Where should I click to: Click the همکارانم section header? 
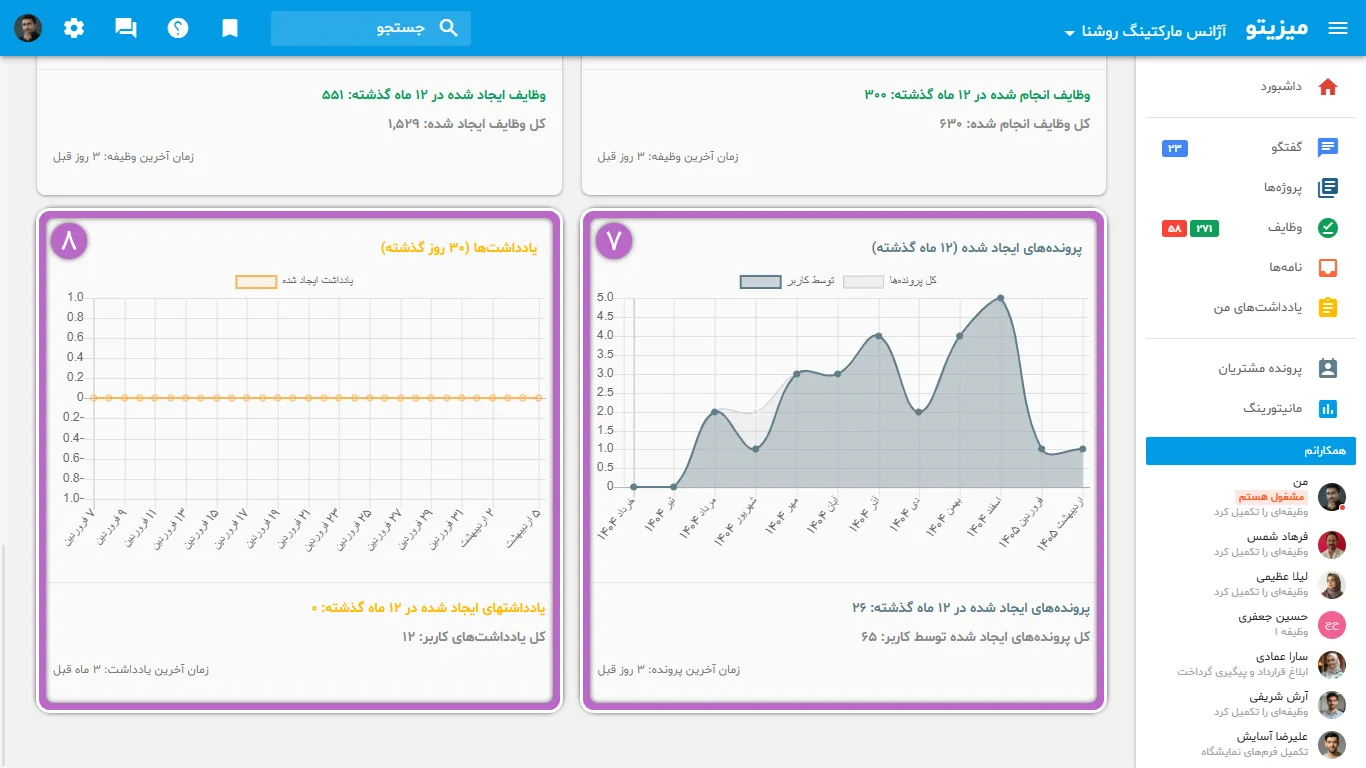pos(1251,451)
